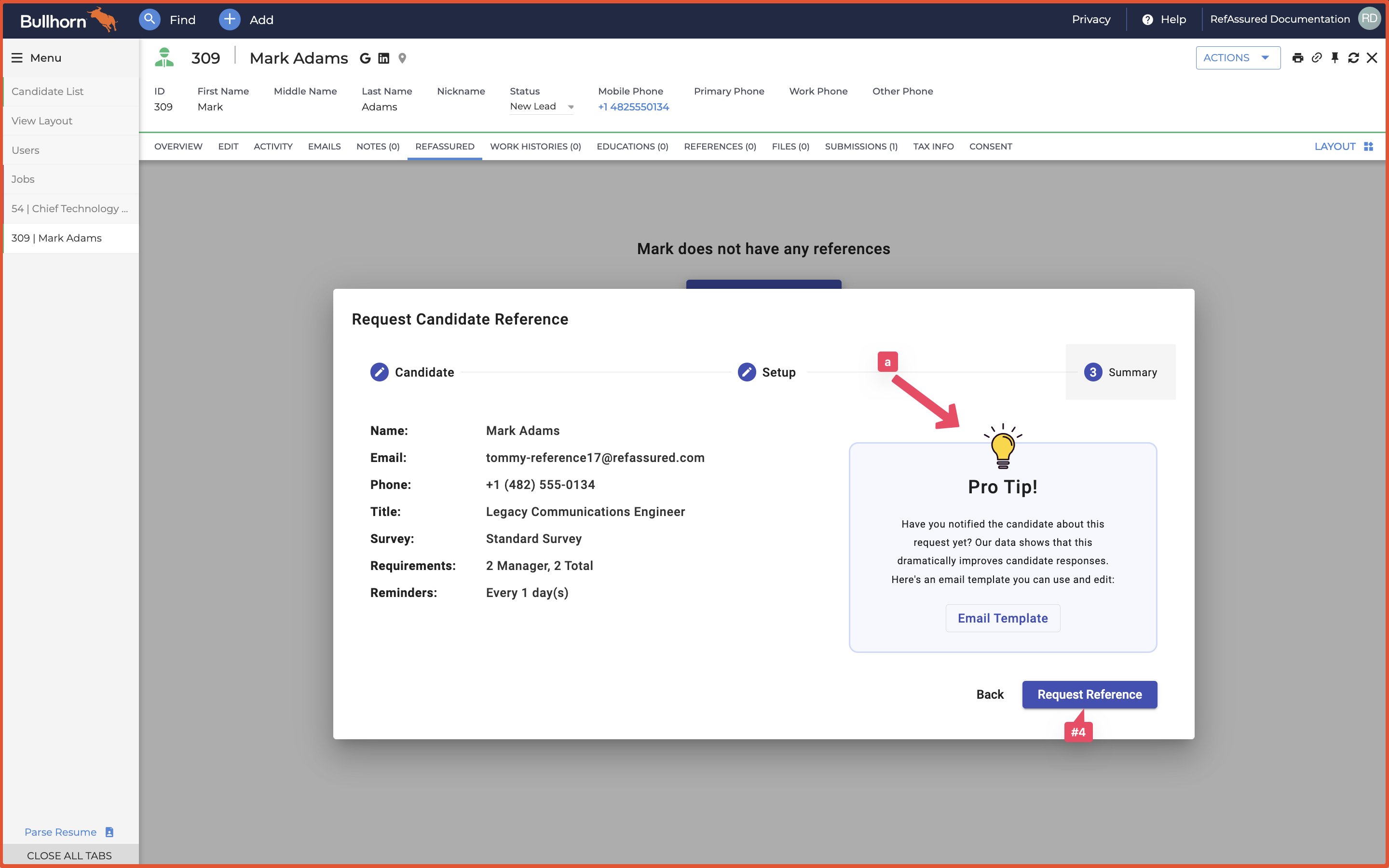This screenshot has height=868, width=1389.
Task: Click the Parse Resume document icon
Action: coord(109,831)
